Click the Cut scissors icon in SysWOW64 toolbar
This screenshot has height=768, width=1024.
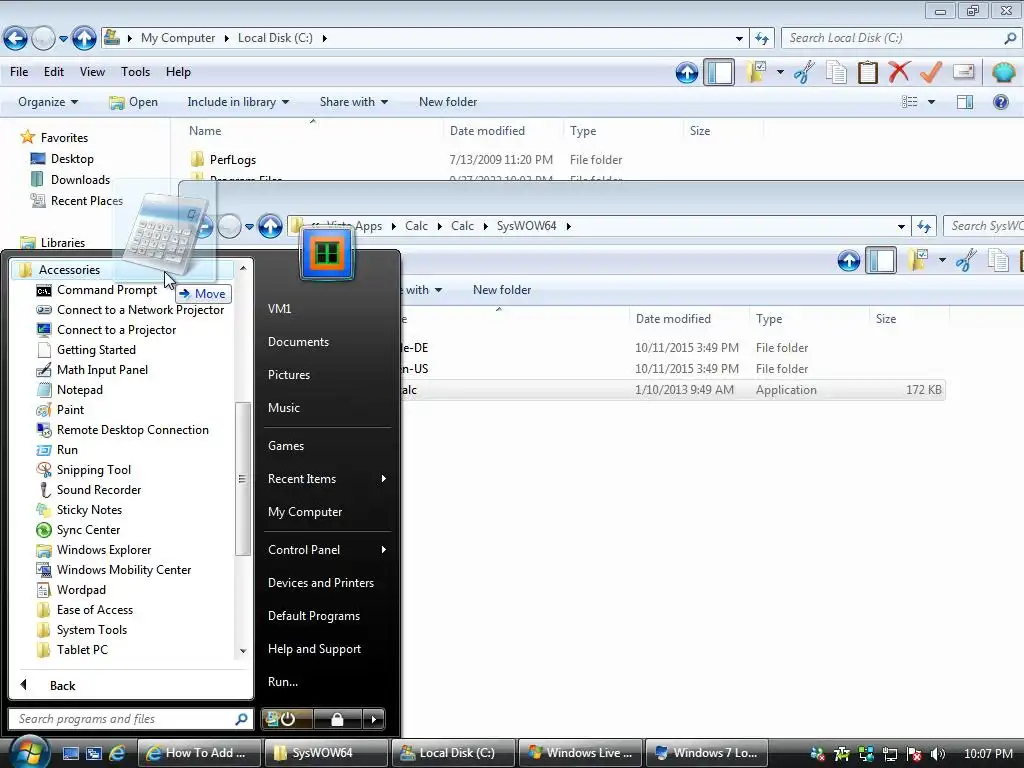pos(966,261)
